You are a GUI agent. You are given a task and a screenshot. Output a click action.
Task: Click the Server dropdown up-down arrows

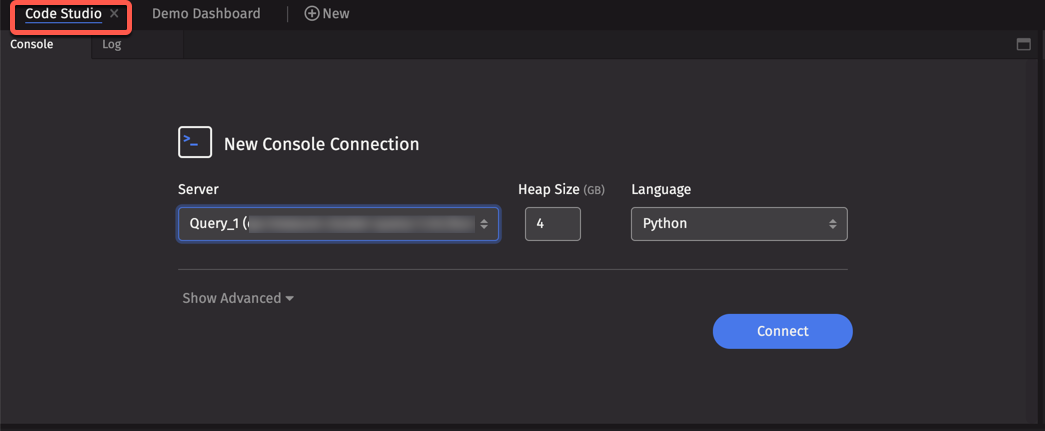[x=484, y=224]
